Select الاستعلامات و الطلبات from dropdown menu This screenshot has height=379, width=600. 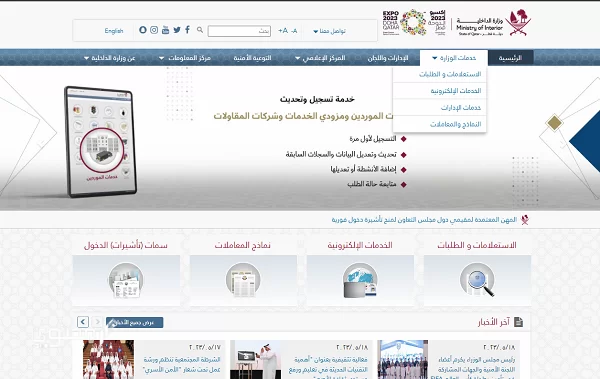(440, 74)
